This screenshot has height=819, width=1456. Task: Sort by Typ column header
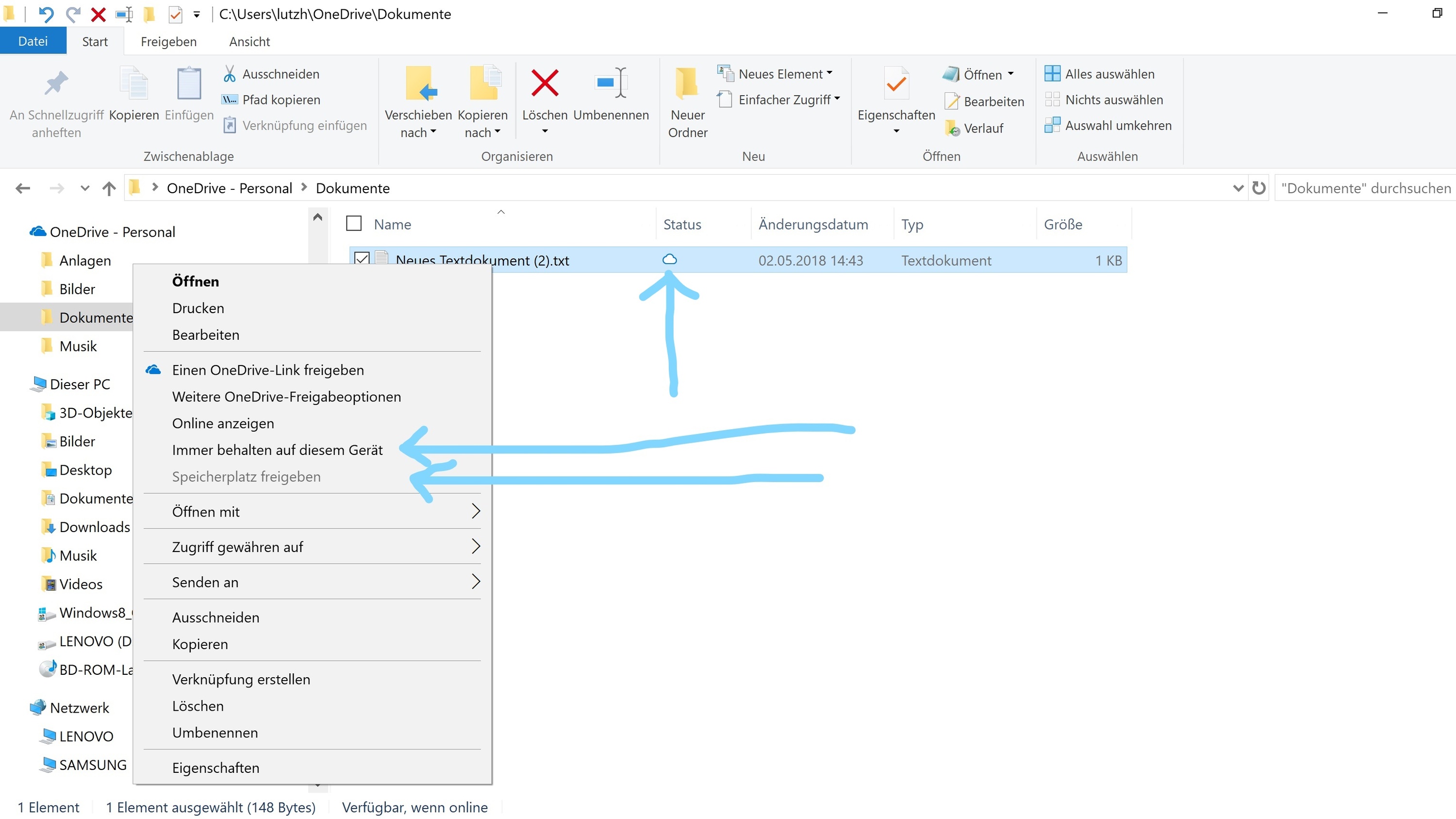911,224
